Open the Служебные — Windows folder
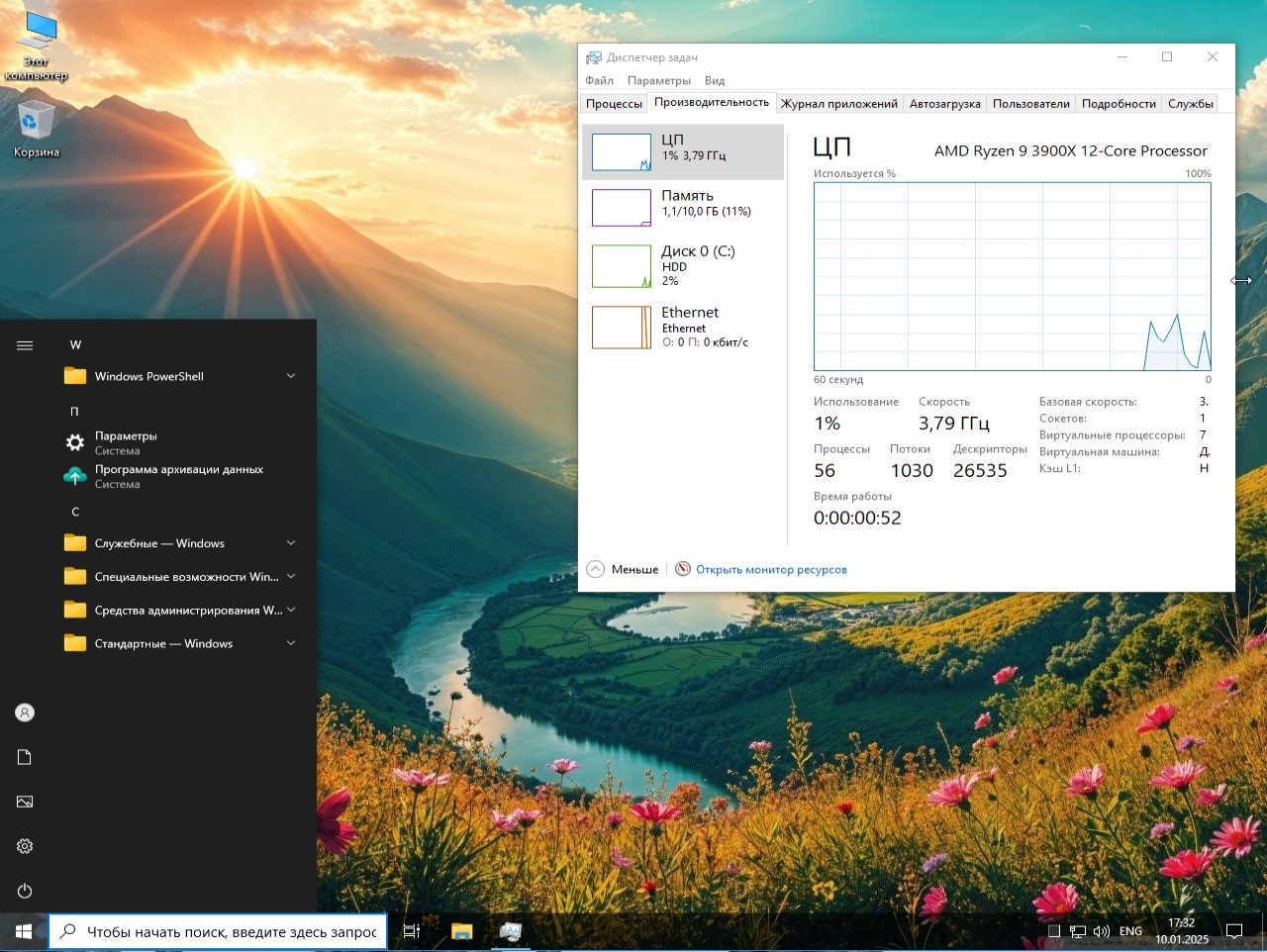Image resolution: width=1267 pixels, height=952 pixels. (182, 543)
